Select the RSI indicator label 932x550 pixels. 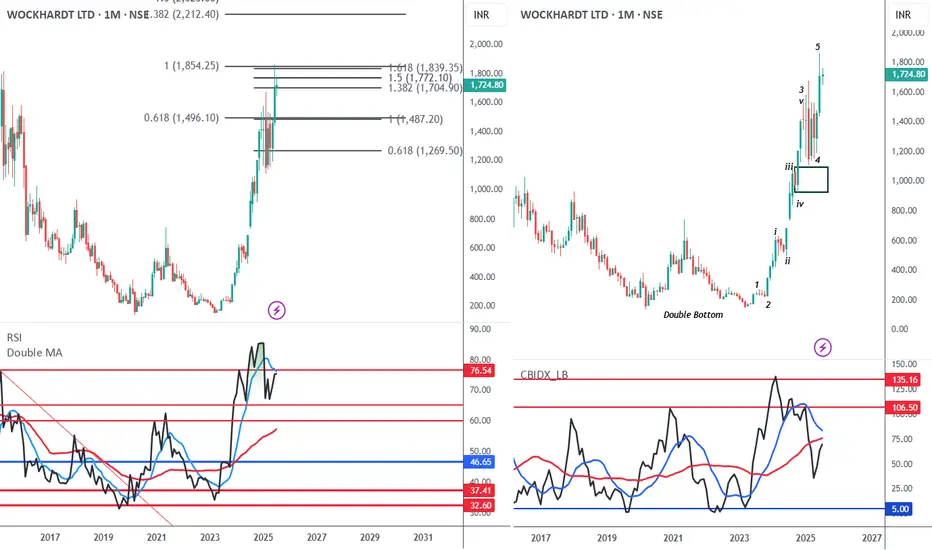point(14,338)
